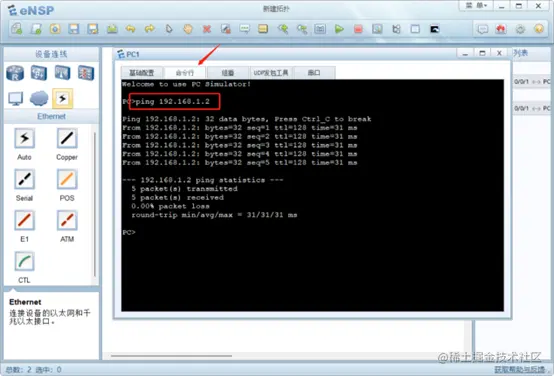554x376 pixels.
Task: Click the 设备连线 panel header
Action: point(51,54)
